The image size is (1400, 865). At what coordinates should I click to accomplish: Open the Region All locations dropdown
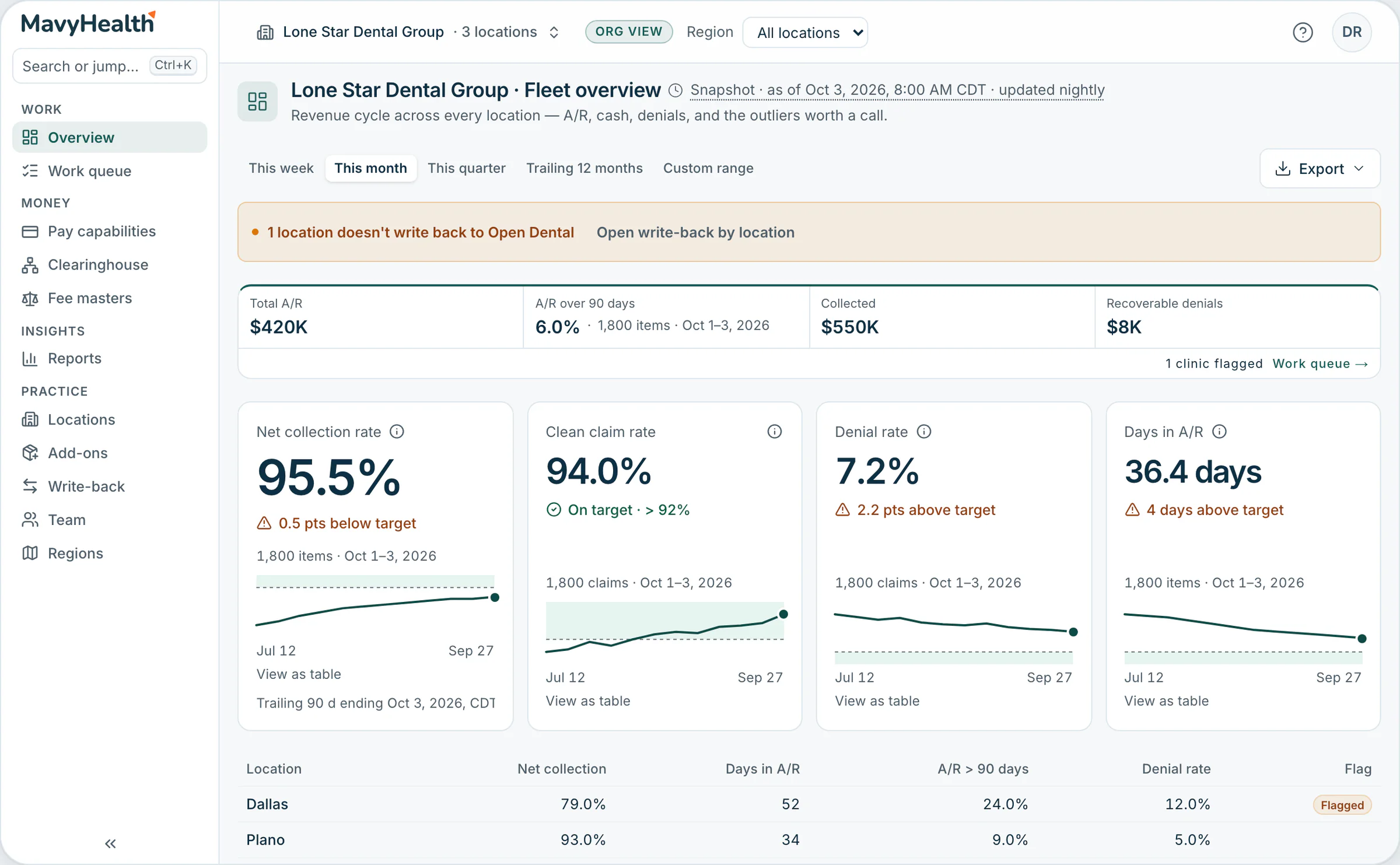(805, 33)
